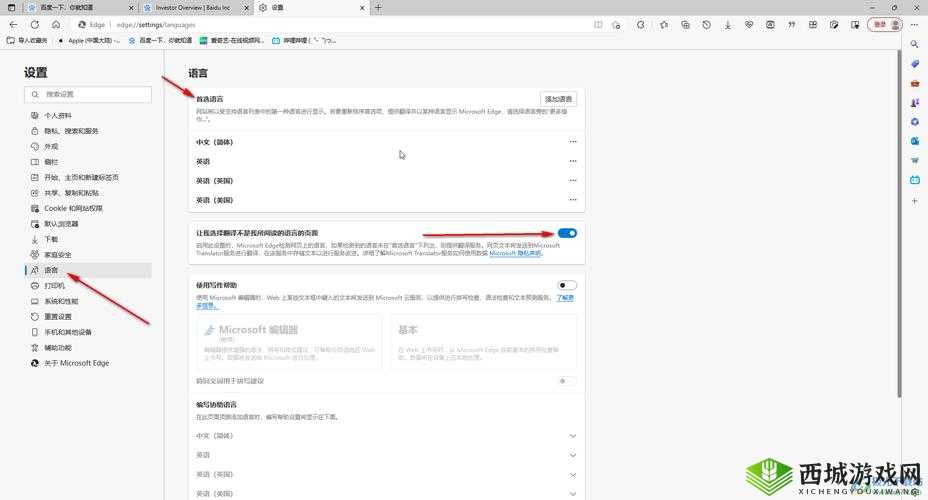Go to the browser home page
The height and width of the screenshot is (500, 928).
tap(56, 24)
